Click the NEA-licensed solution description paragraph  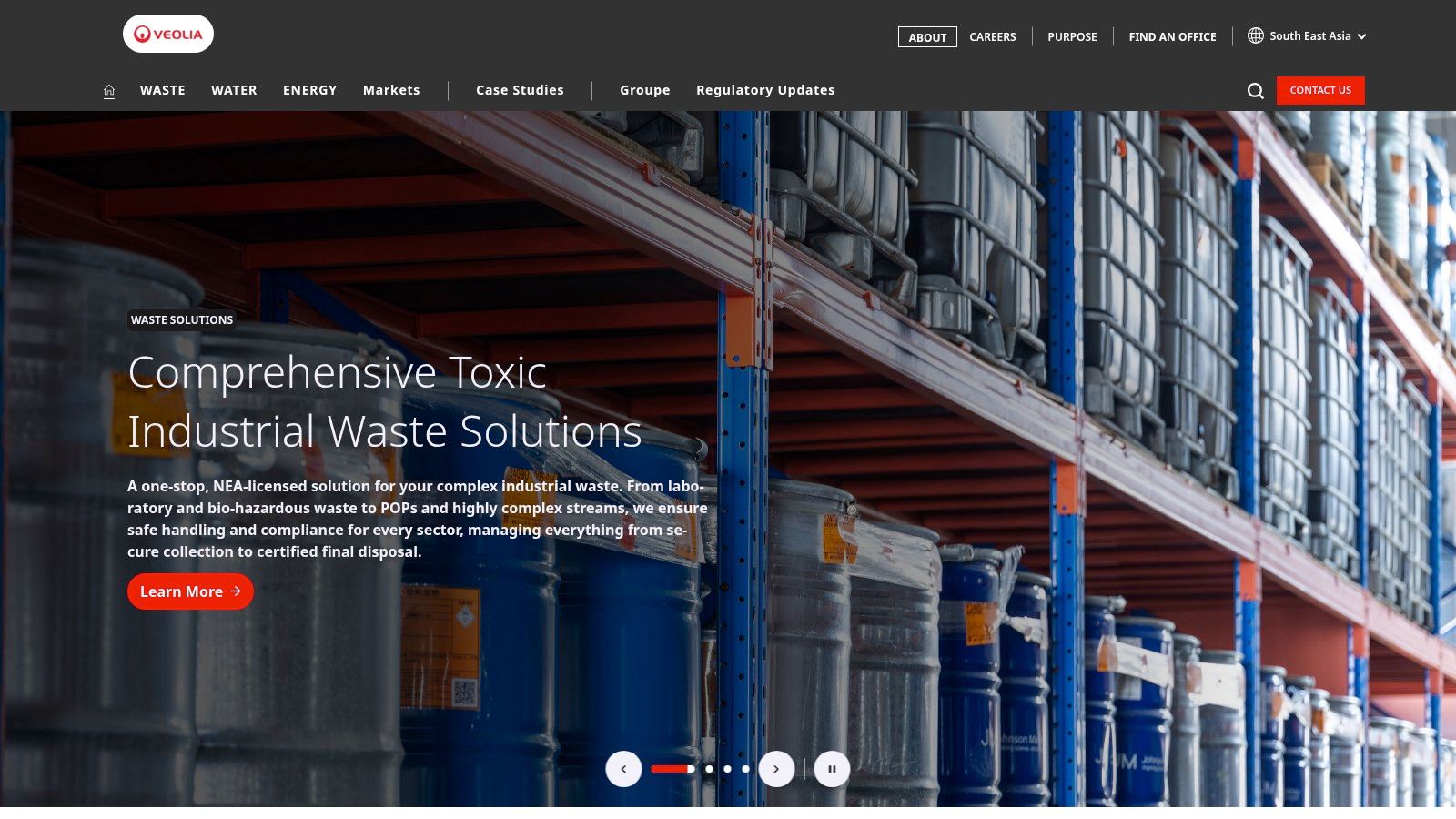tap(418, 519)
